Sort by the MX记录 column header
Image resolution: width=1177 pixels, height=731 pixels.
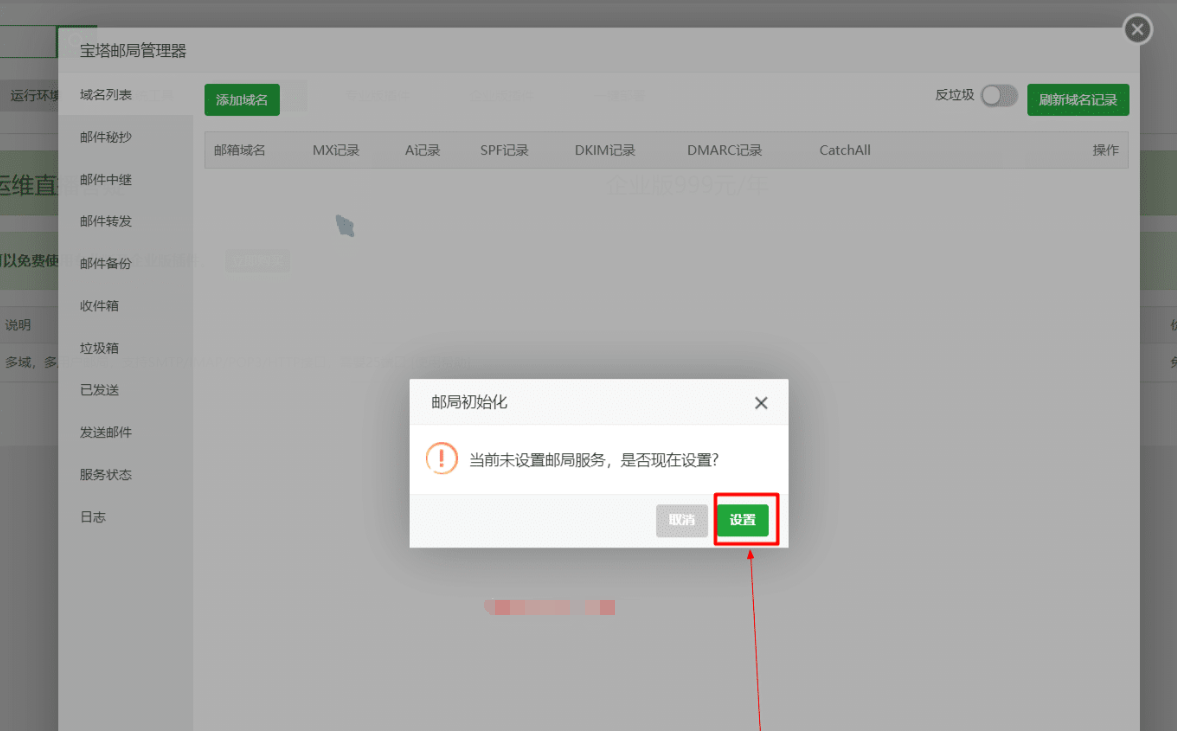click(336, 150)
